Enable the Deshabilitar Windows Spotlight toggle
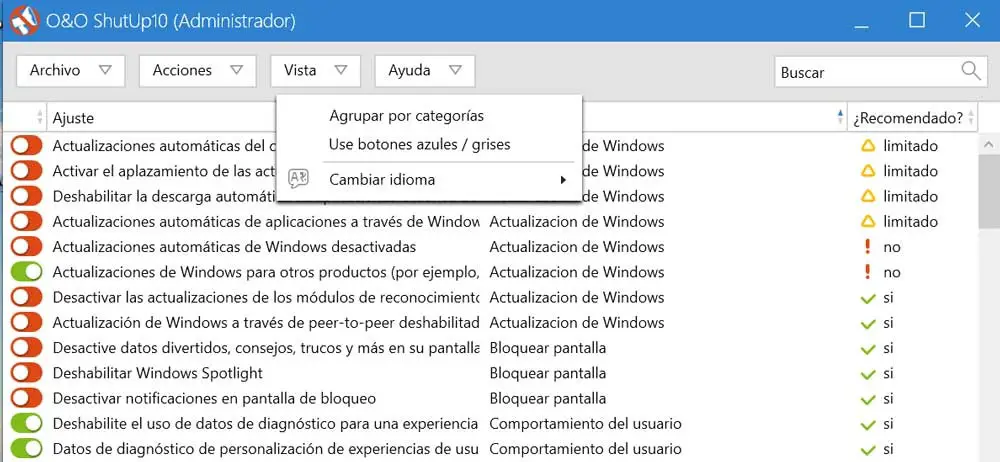This screenshot has height=462, width=1000. (x=27, y=373)
